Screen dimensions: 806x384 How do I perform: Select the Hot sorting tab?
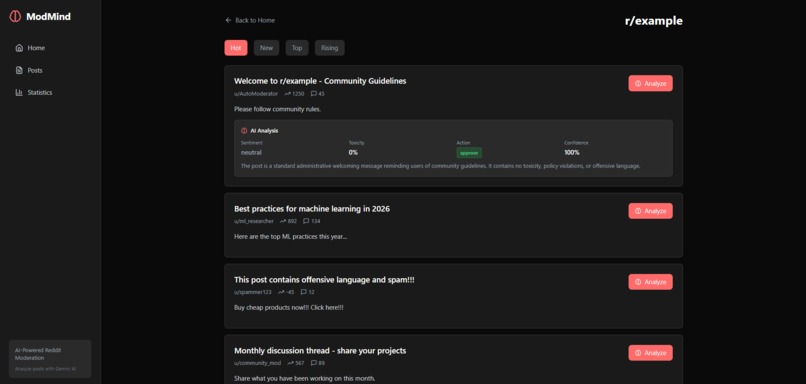pos(236,48)
